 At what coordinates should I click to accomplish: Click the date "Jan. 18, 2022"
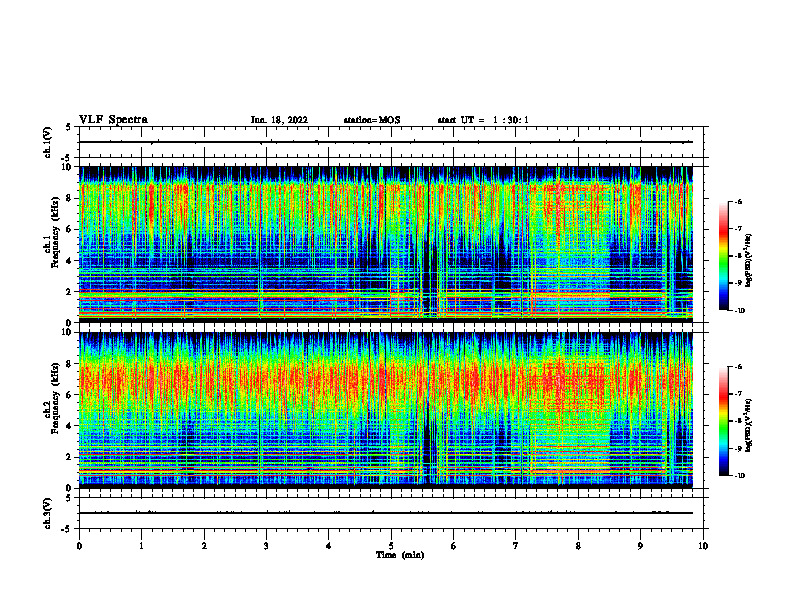pos(279,120)
